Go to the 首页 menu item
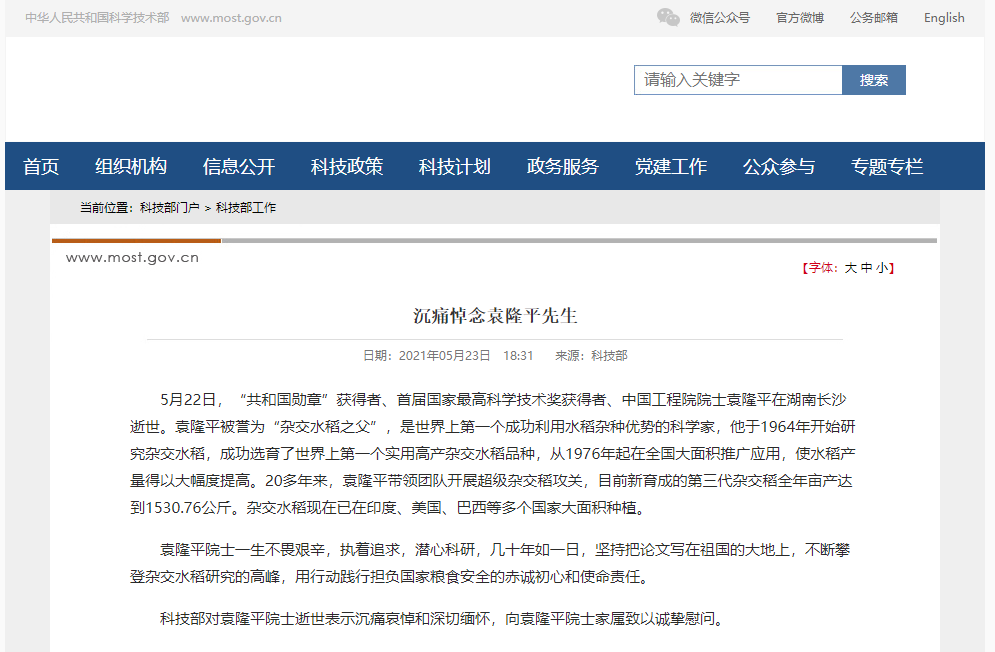The width and height of the screenshot is (995, 652). 41,166
